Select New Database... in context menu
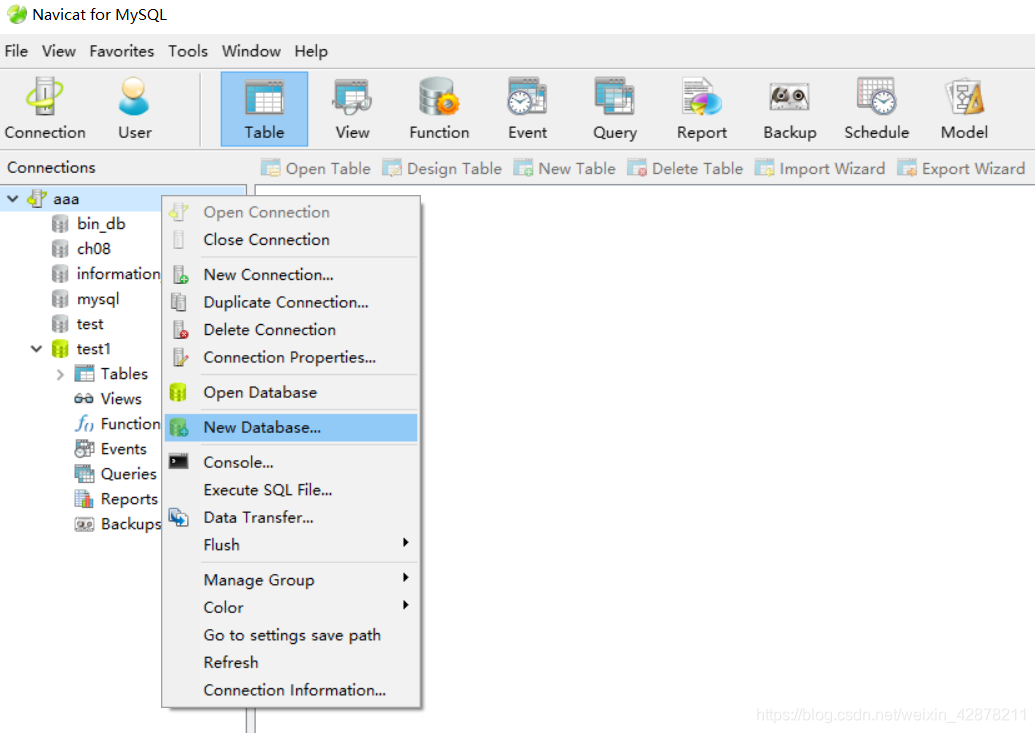This screenshot has width=1035, height=733. (x=291, y=427)
